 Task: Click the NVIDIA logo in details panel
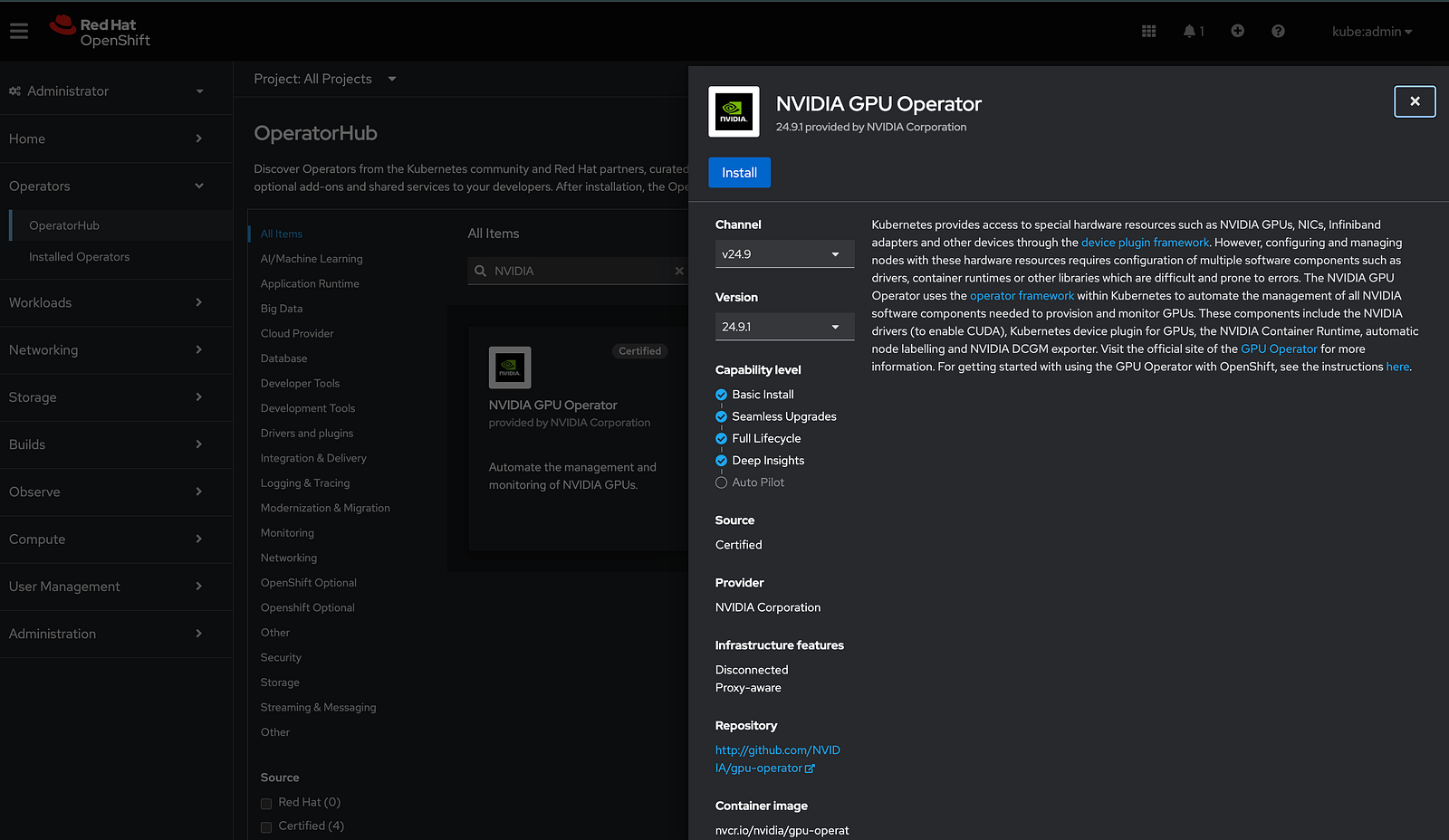[x=734, y=112]
